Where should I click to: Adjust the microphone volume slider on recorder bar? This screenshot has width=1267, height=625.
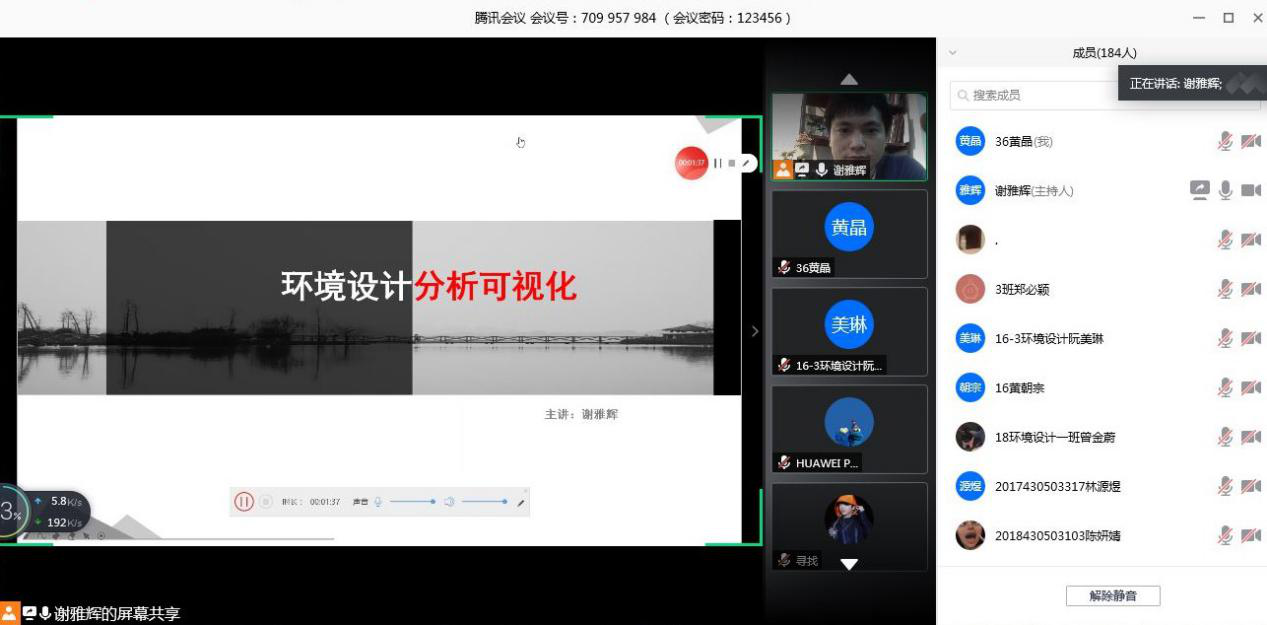pos(412,502)
